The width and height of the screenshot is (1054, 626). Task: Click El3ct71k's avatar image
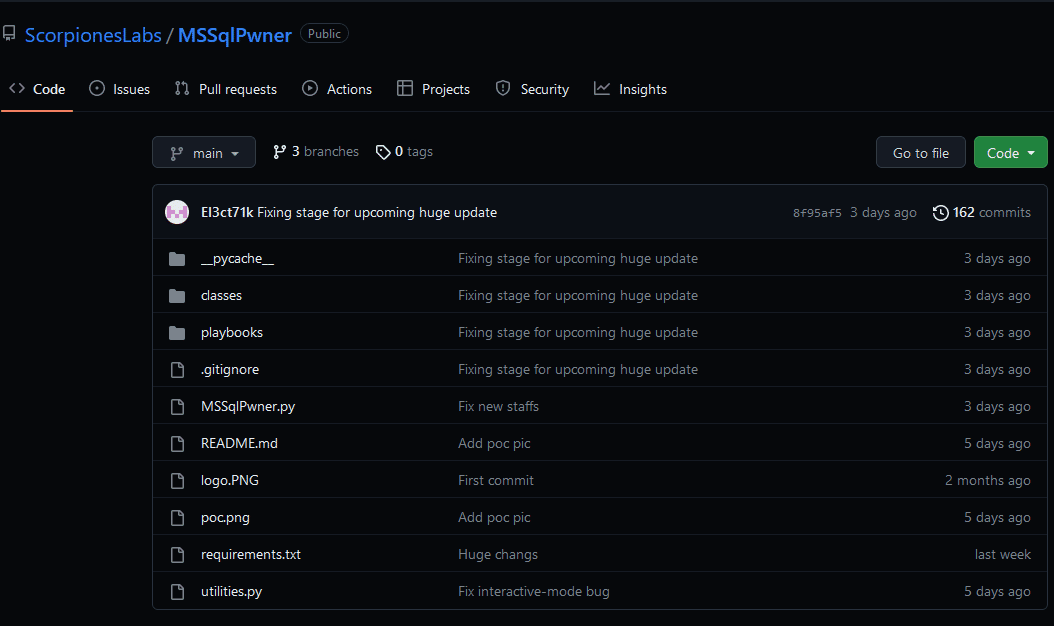pyautogui.click(x=177, y=212)
